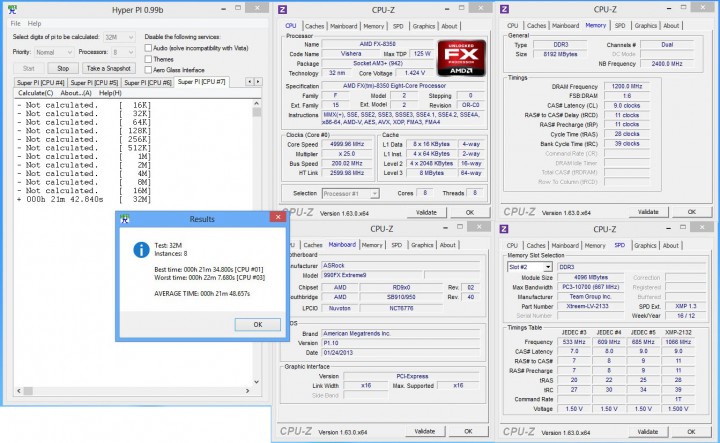The image size is (720, 443).
Task: Close the Results dialog with the red X
Action: pos(278,217)
